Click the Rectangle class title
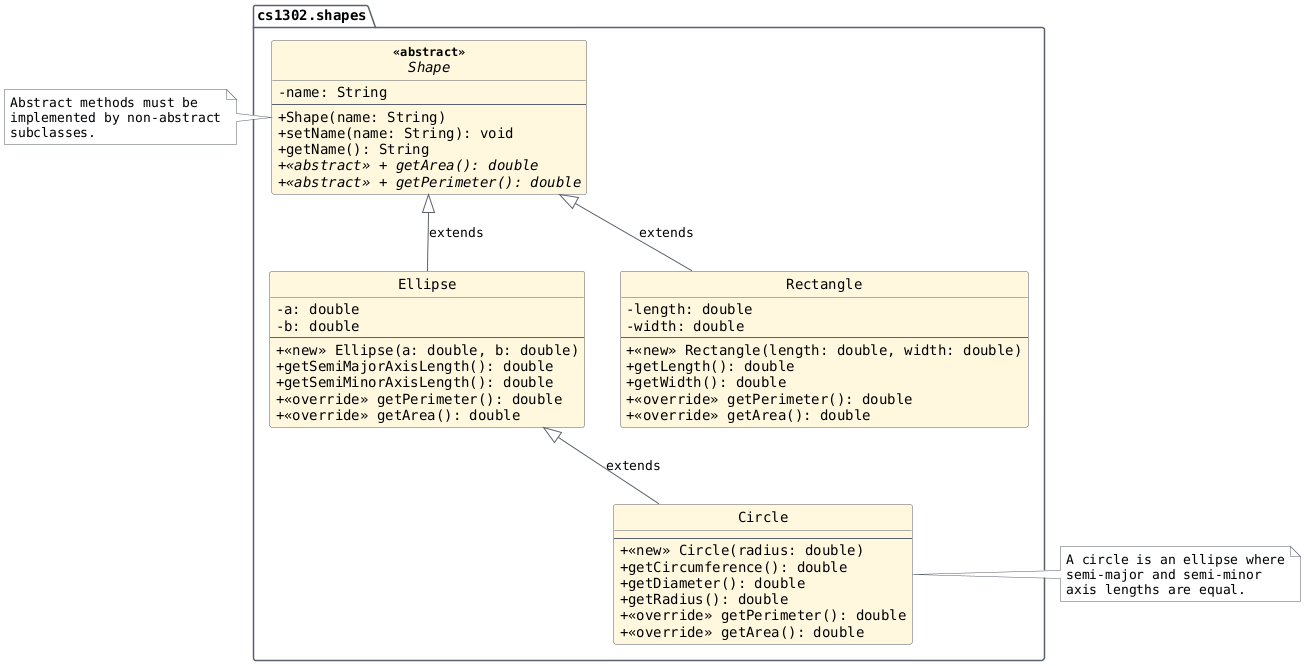Image resolution: width=1305 pixels, height=666 pixels. click(824, 285)
